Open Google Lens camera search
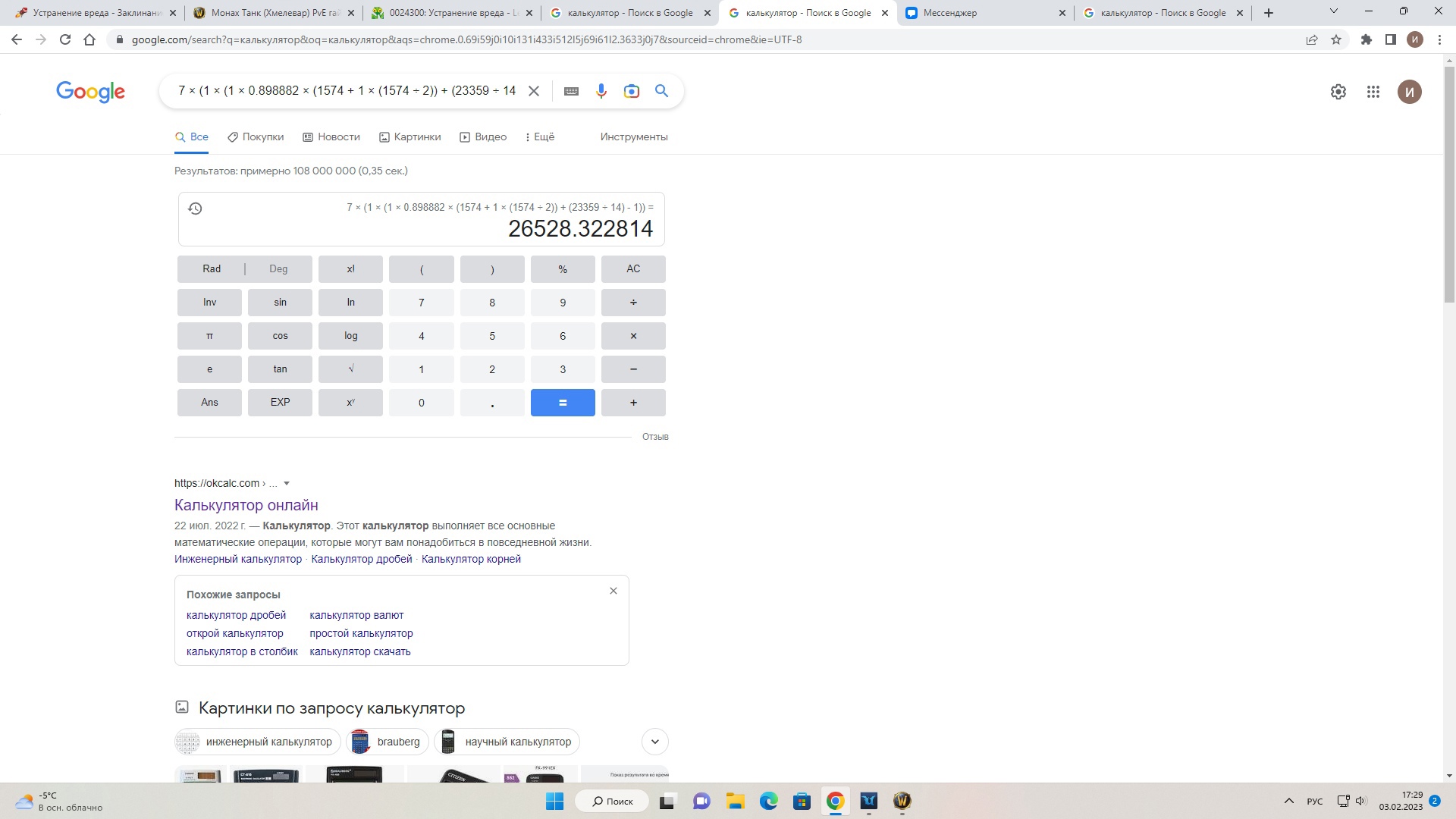This screenshot has height=819, width=1456. click(631, 91)
